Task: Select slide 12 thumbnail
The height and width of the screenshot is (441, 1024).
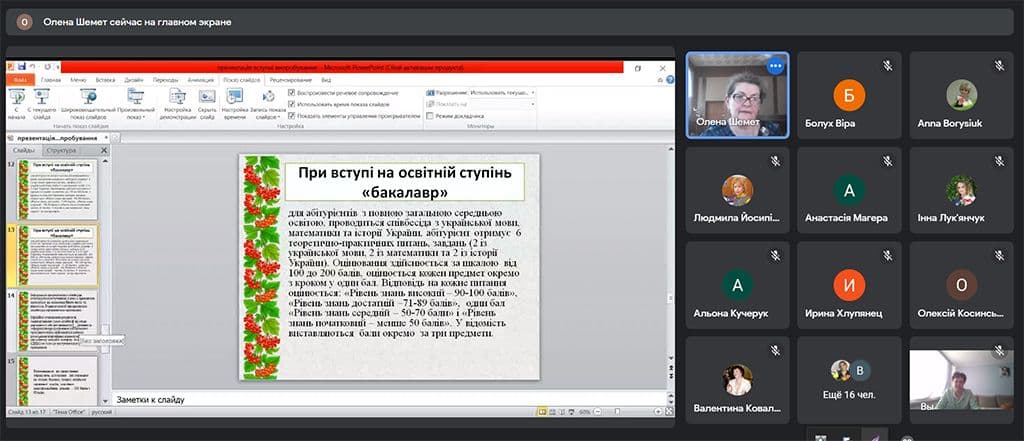Action: coord(58,189)
